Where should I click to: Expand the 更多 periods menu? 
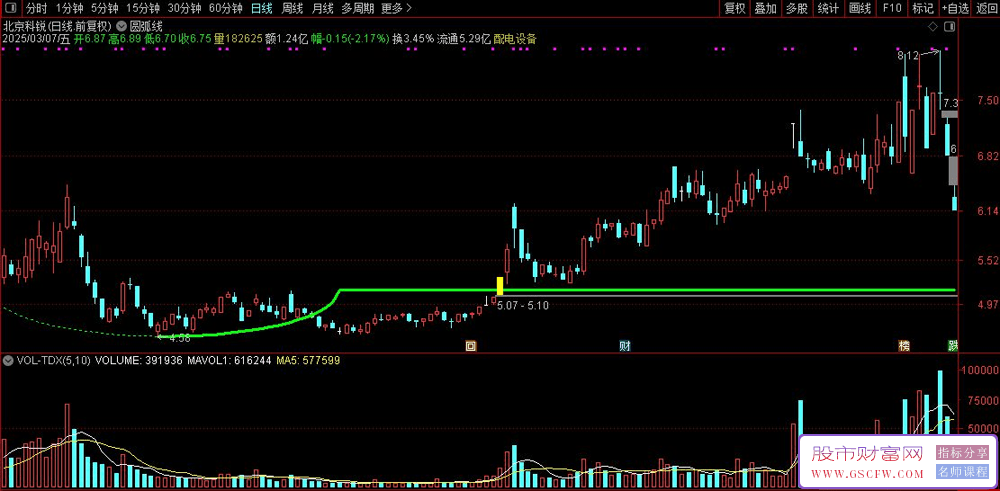point(396,8)
